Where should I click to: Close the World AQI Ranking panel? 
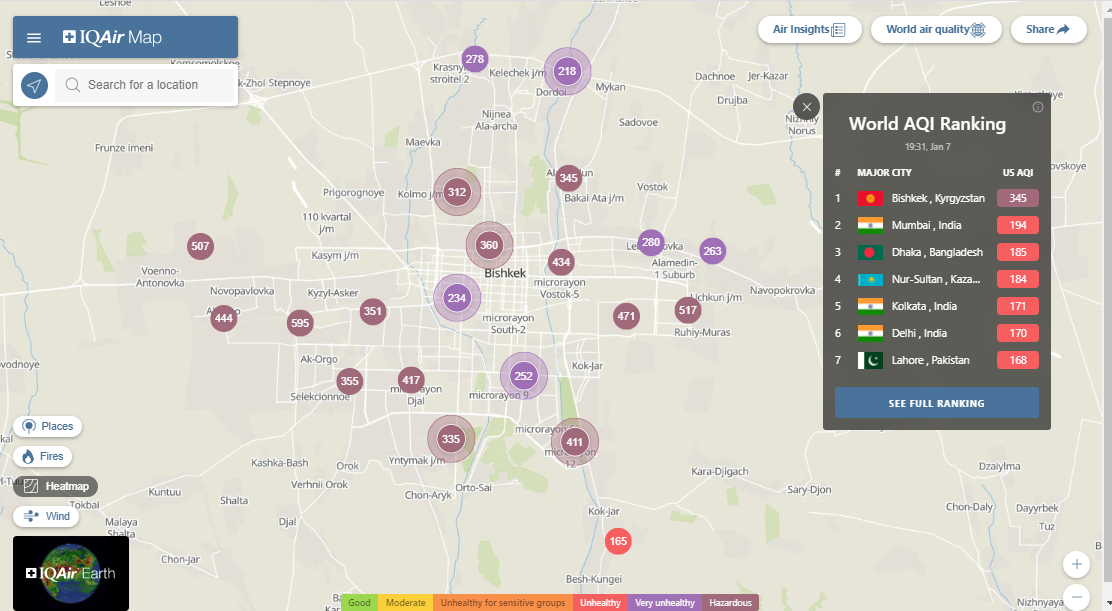pos(806,107)
